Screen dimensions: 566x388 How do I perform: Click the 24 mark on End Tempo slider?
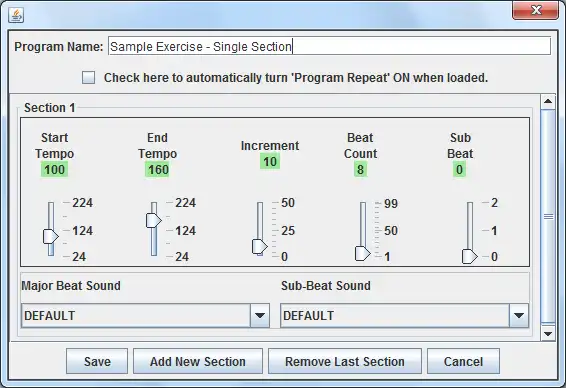point(182,257)
